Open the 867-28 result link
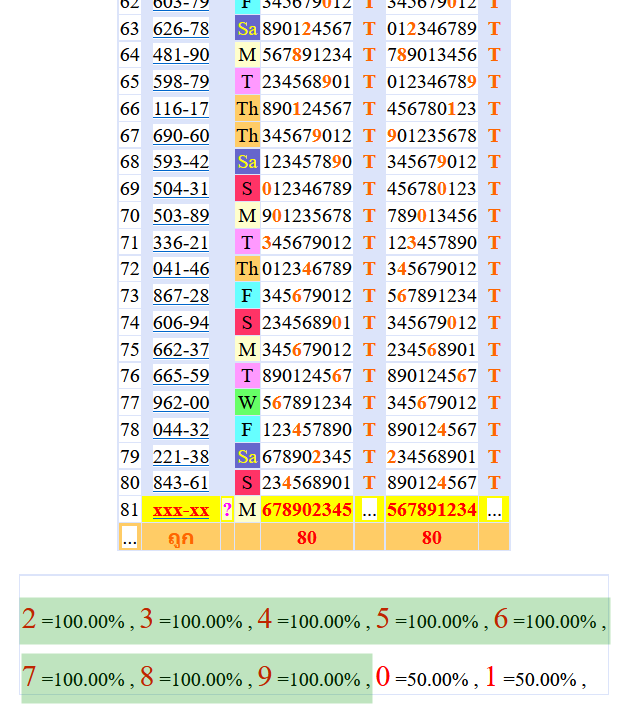637x713 pixels. tap(181, 296)
